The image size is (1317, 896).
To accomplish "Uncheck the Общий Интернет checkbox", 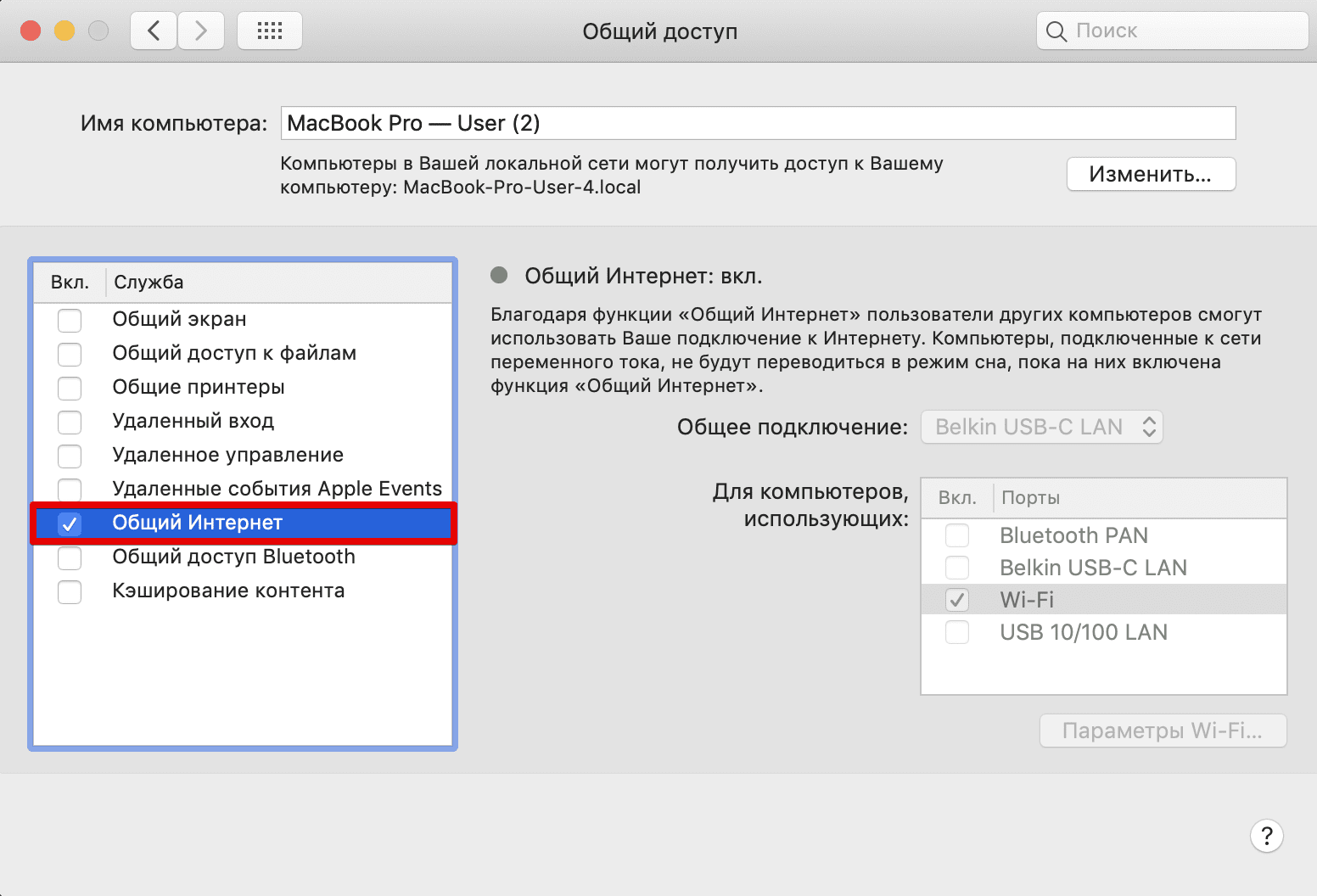I will pos(70,524).
